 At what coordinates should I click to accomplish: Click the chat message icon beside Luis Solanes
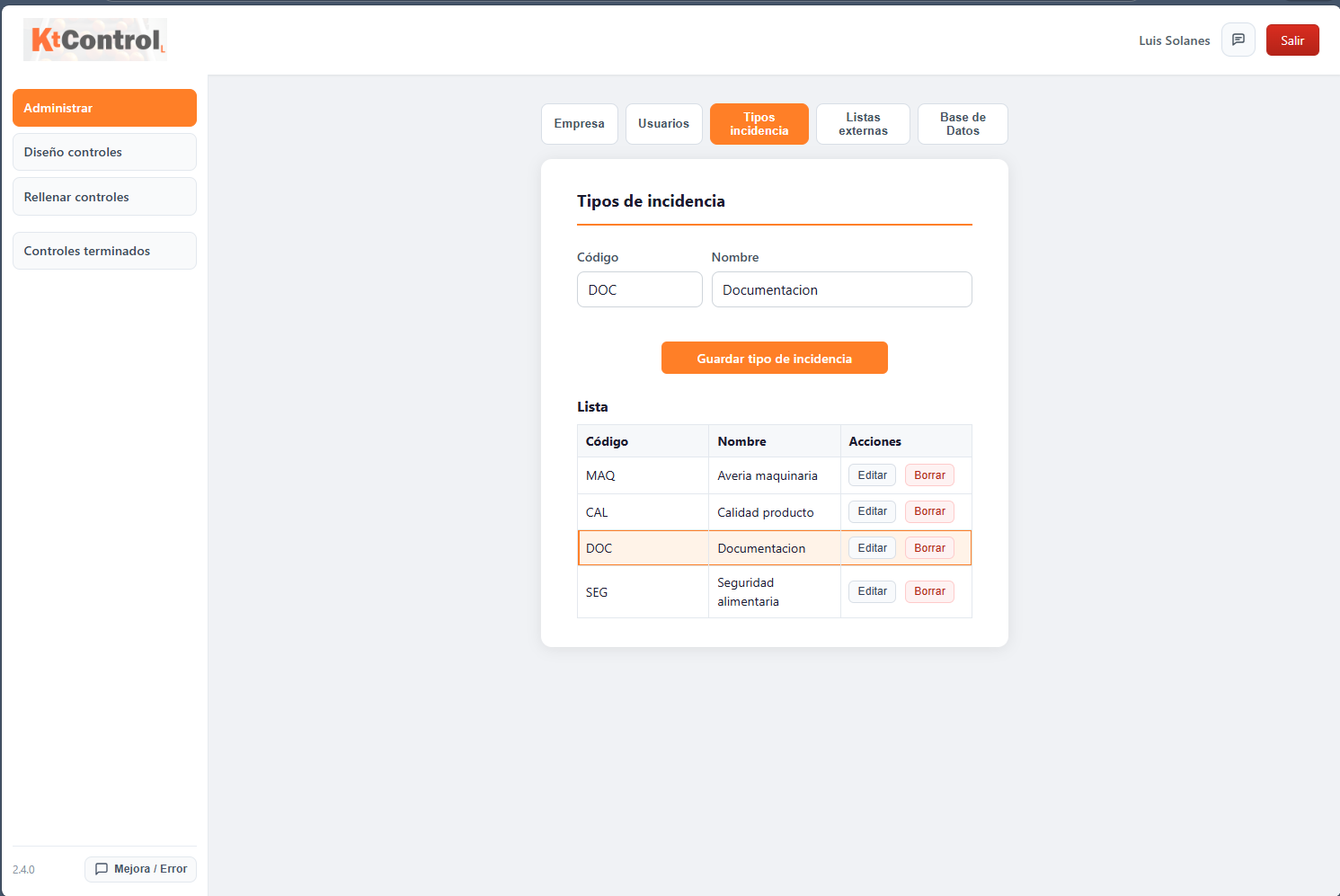1238,40
